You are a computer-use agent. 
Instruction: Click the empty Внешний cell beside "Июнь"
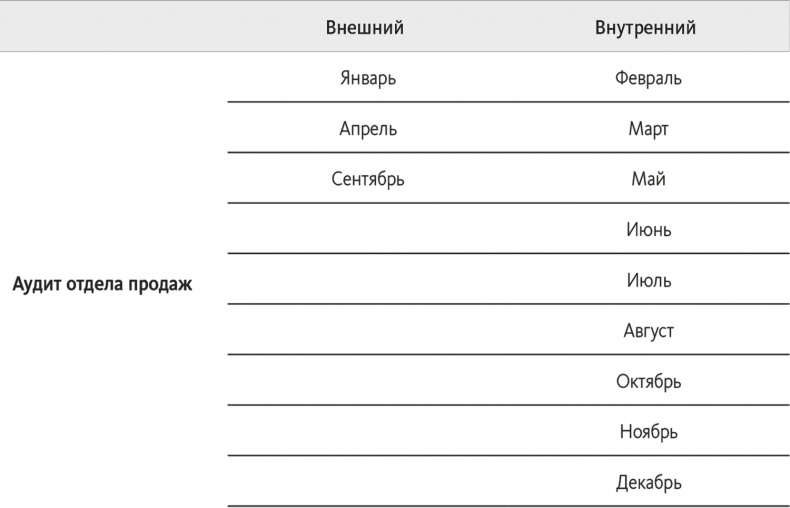pyautogui.click(x=368, y=230)
